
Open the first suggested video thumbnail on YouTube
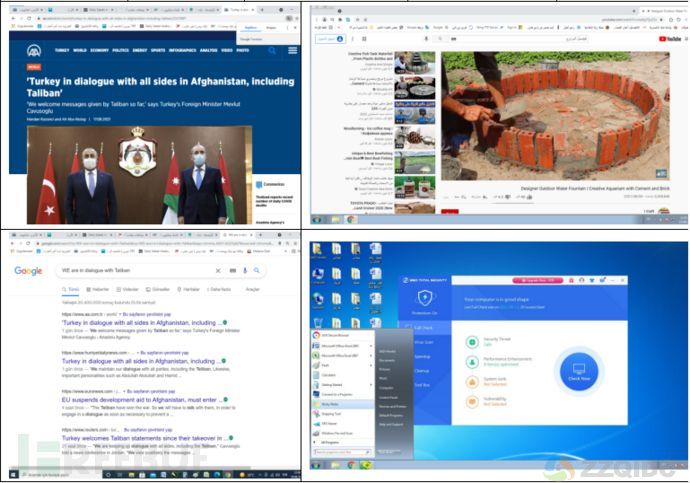(415, 62)
